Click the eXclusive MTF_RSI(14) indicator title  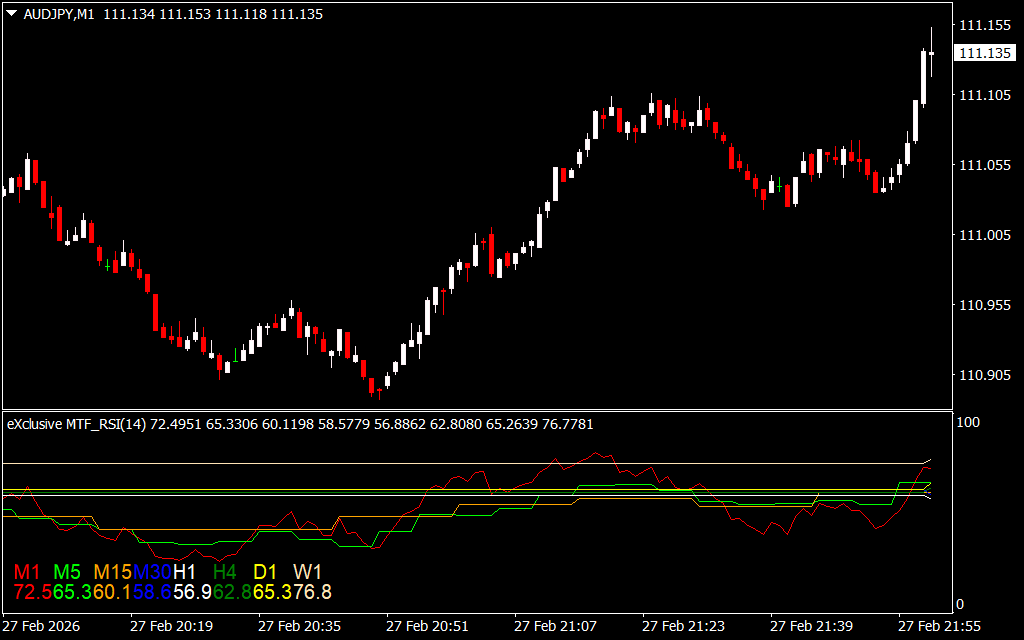[x=77, y=424]
